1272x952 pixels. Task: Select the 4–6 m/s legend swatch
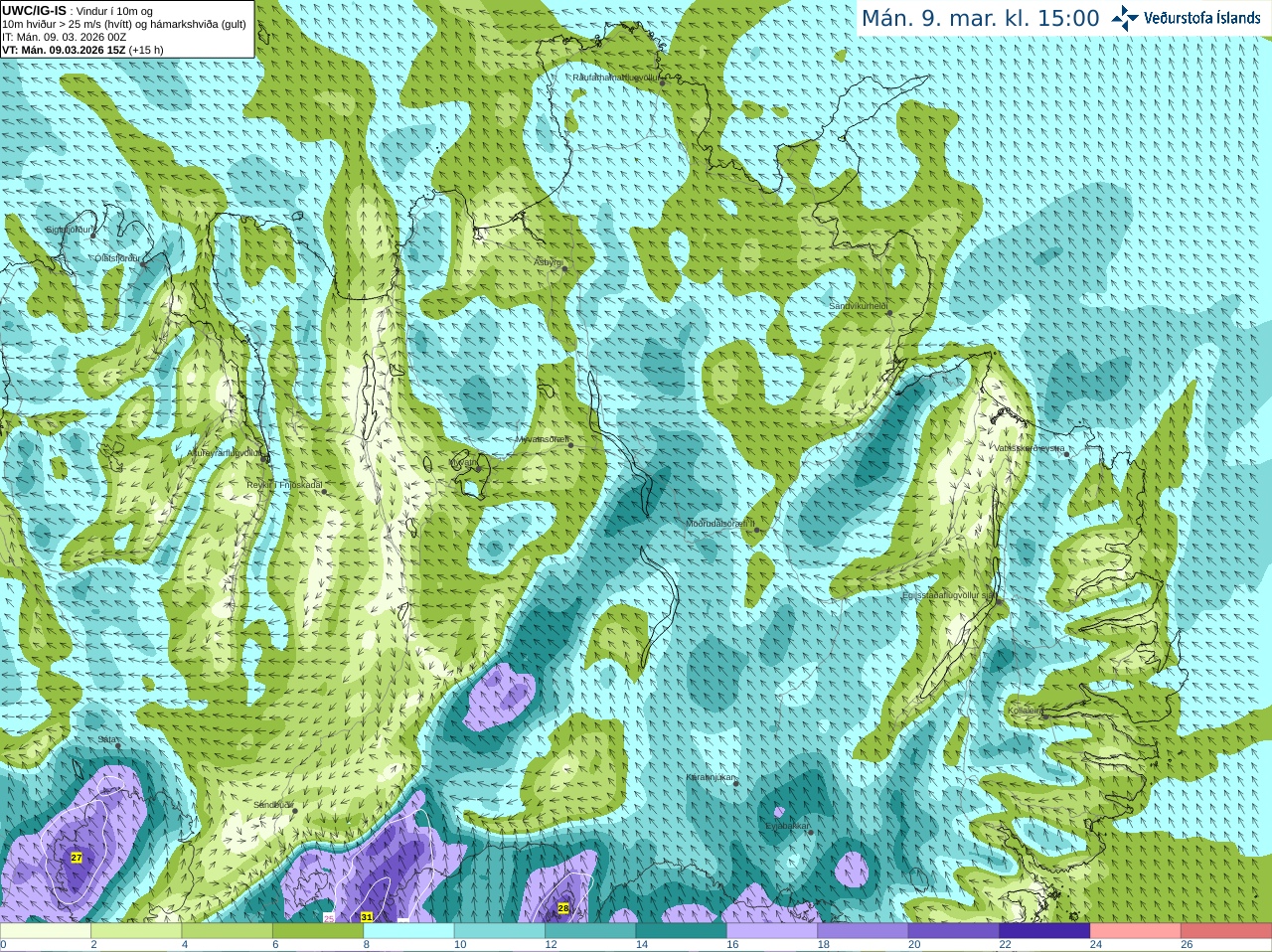[228, 931]
